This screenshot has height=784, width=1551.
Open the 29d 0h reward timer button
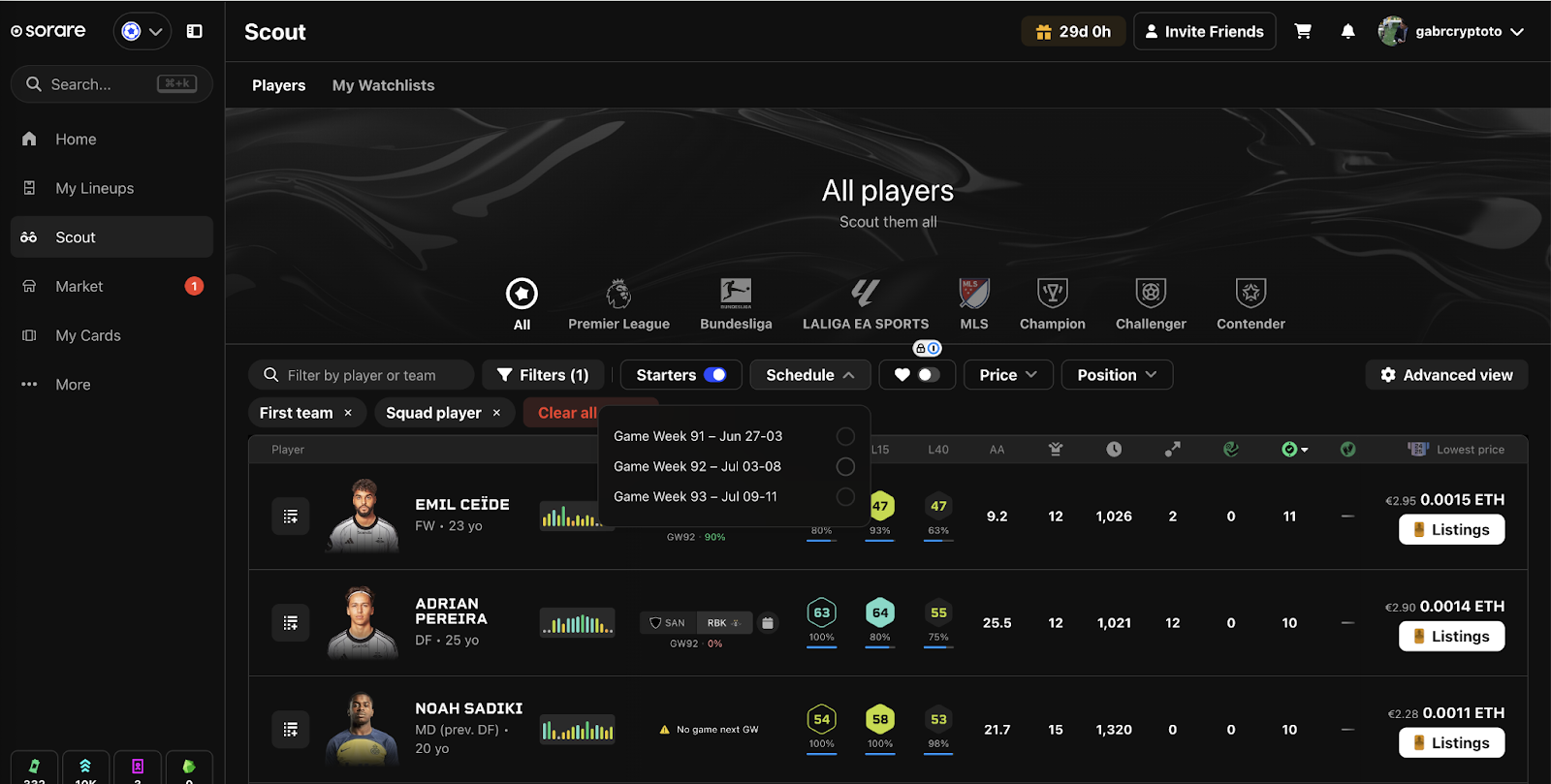[x=1073, y=31]
